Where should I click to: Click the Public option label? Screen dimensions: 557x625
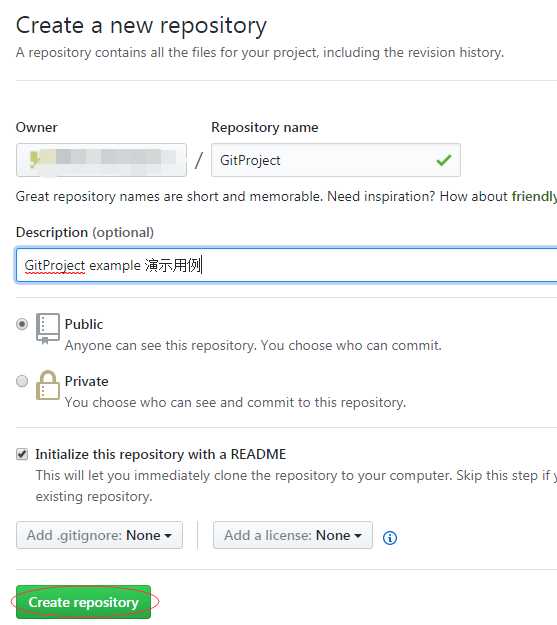pyautogui.click(x=84, y=324)
